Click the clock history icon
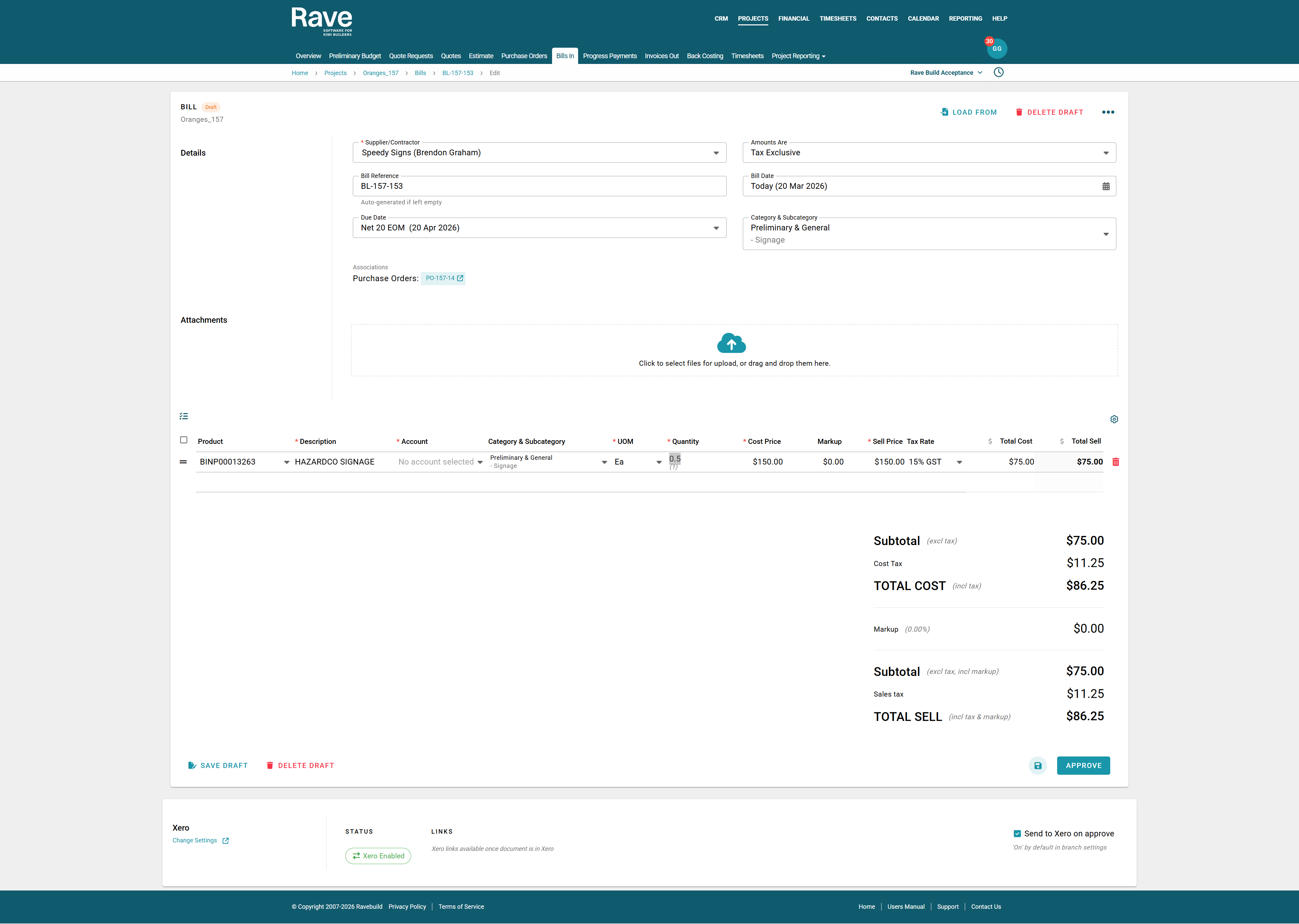This screenshot has width=1299, height=924. (x=998, y=72)
